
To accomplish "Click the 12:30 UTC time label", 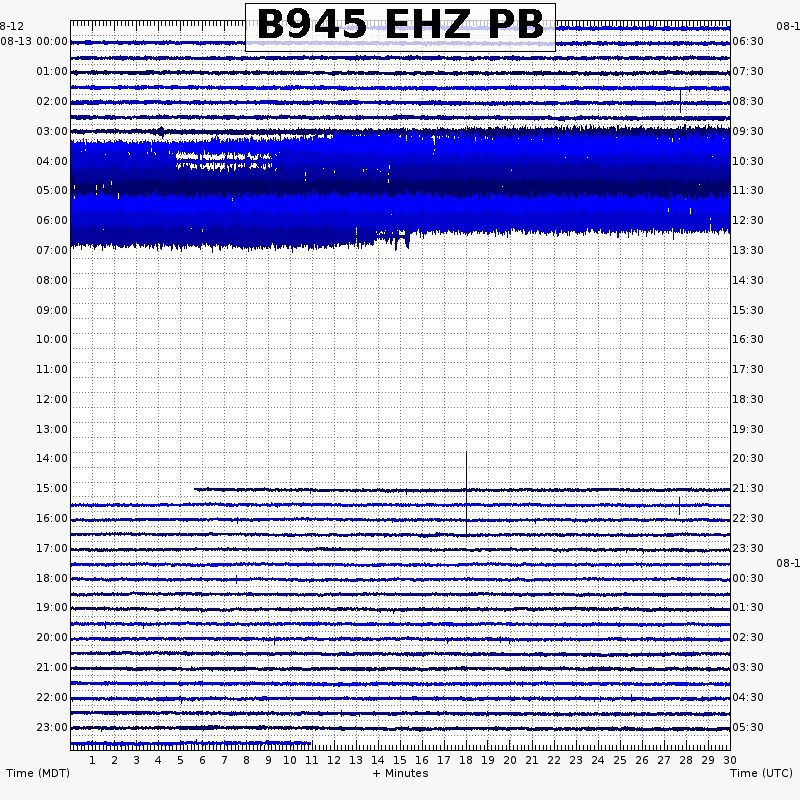I will click(x=748, y=220).
